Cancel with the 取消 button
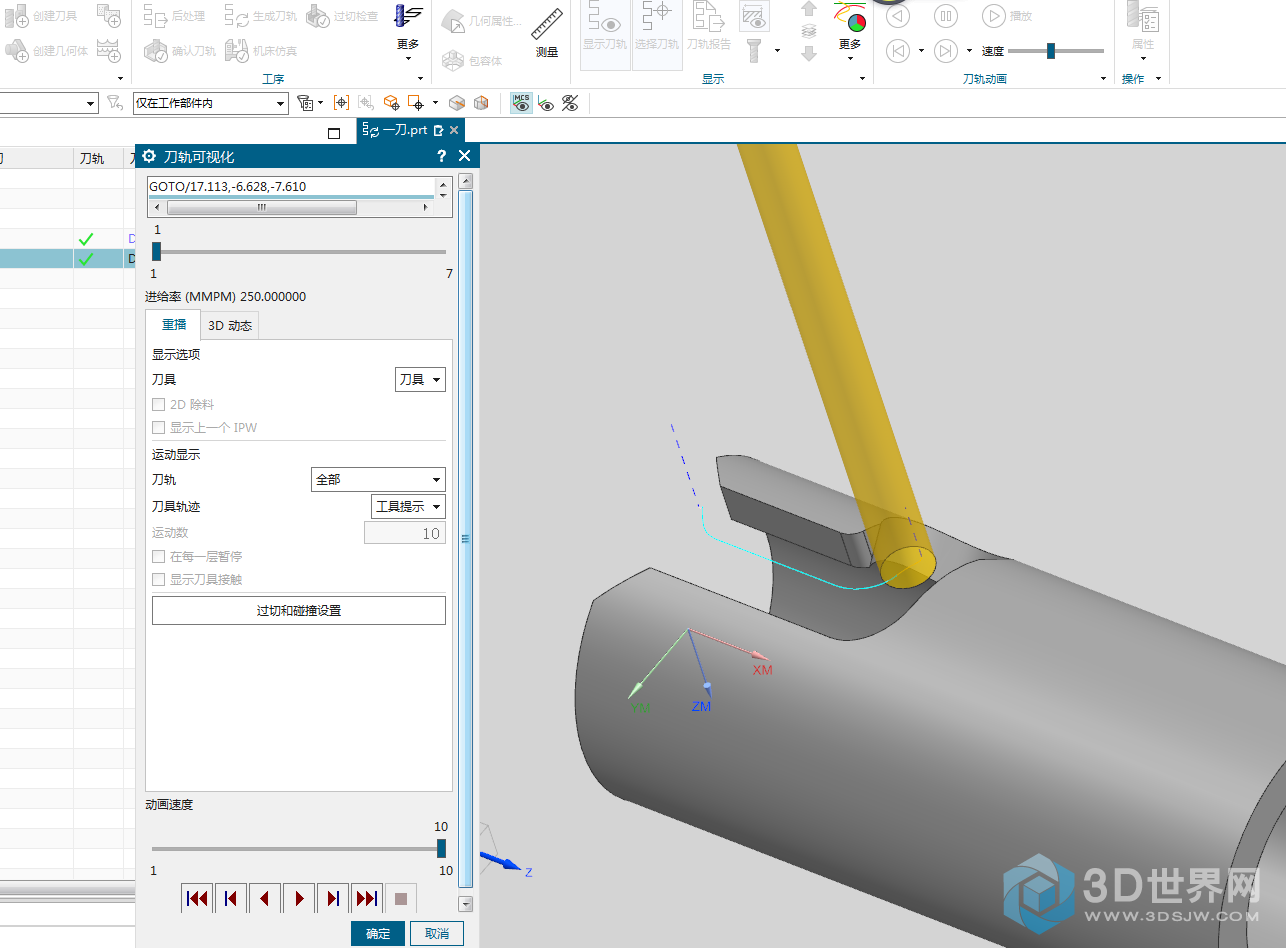1286x948 pixels. [437, 934]
